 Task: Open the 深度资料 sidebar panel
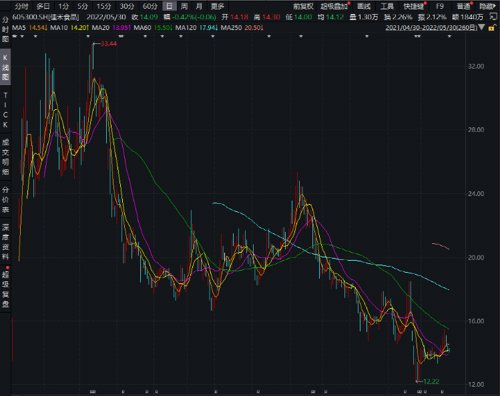tap(5, 242)
